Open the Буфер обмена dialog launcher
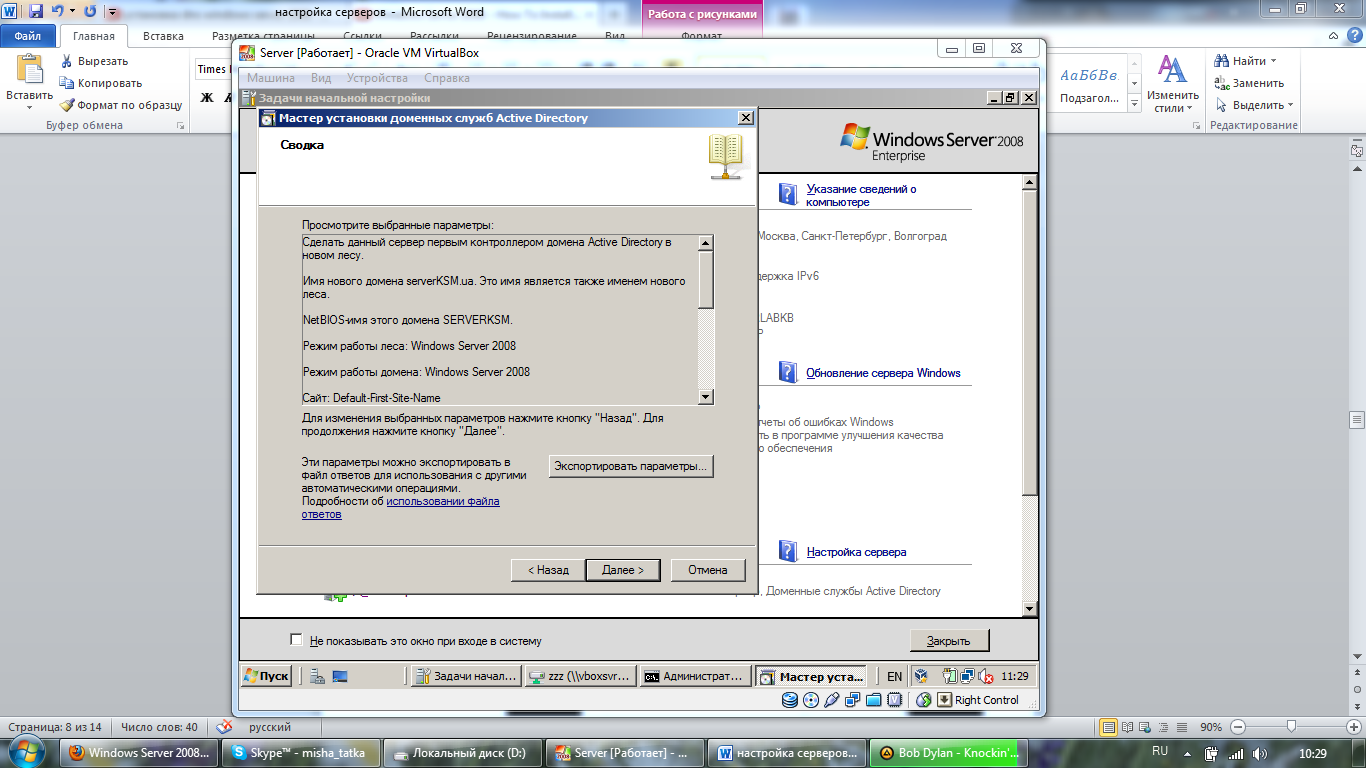Screen dimensions: 1366x768 [181, 126]
